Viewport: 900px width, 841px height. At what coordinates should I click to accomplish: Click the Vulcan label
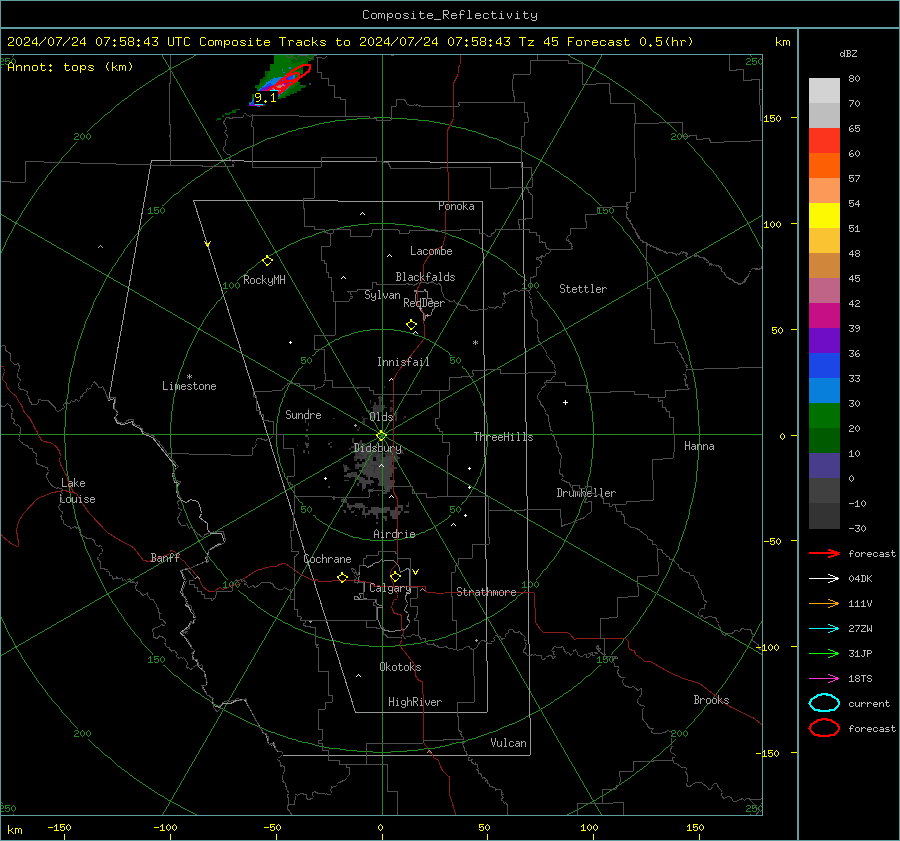(508, 743)
